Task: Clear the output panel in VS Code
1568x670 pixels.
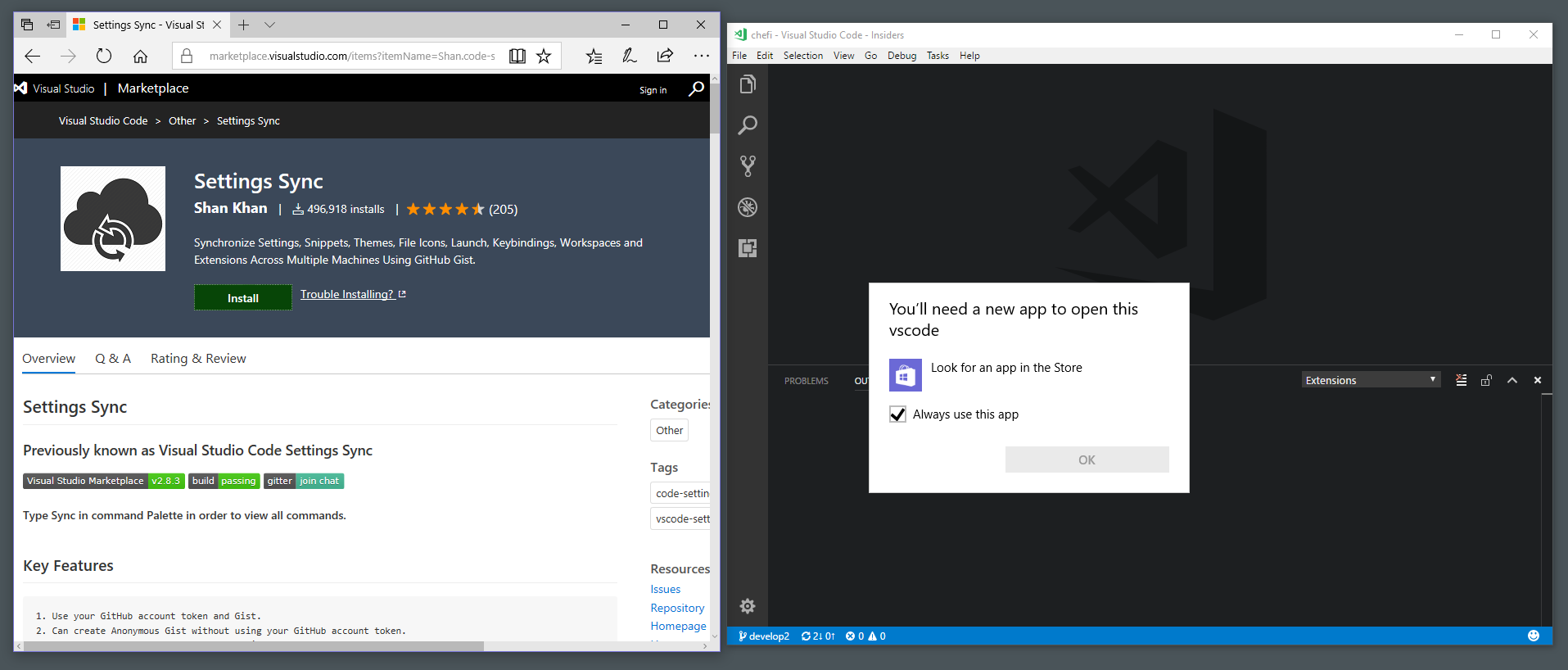Action: (1462, 380)
